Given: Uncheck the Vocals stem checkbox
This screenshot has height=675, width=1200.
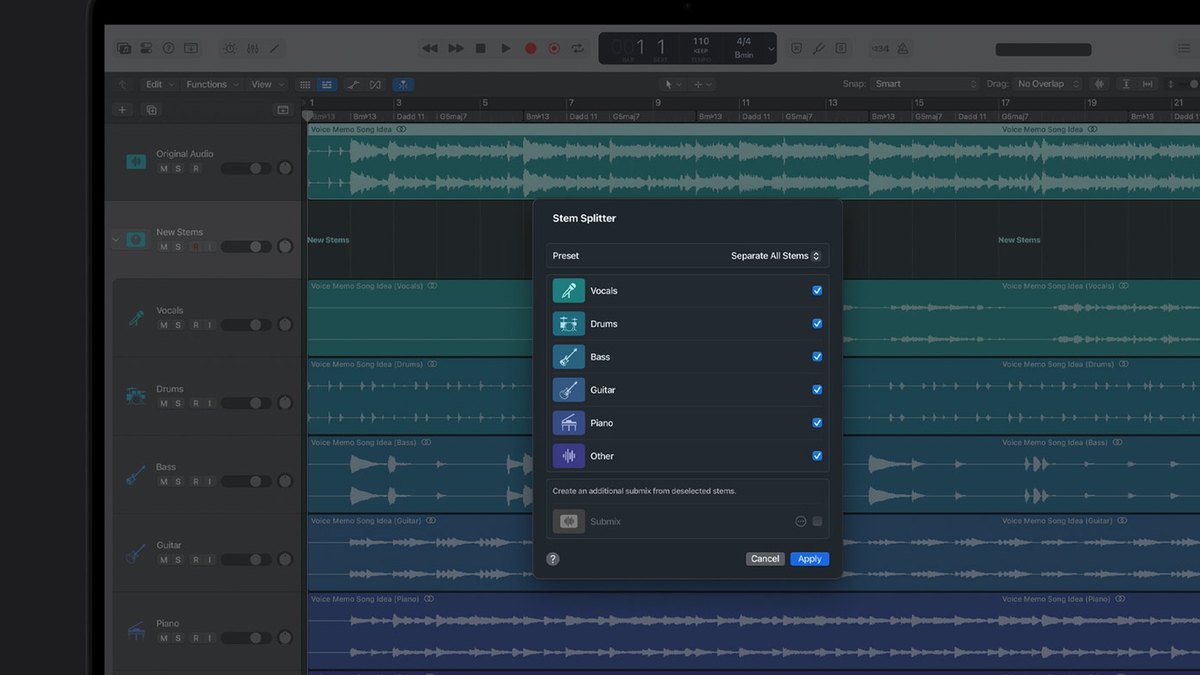Looking at the screenshot, I should coord(817,291).
